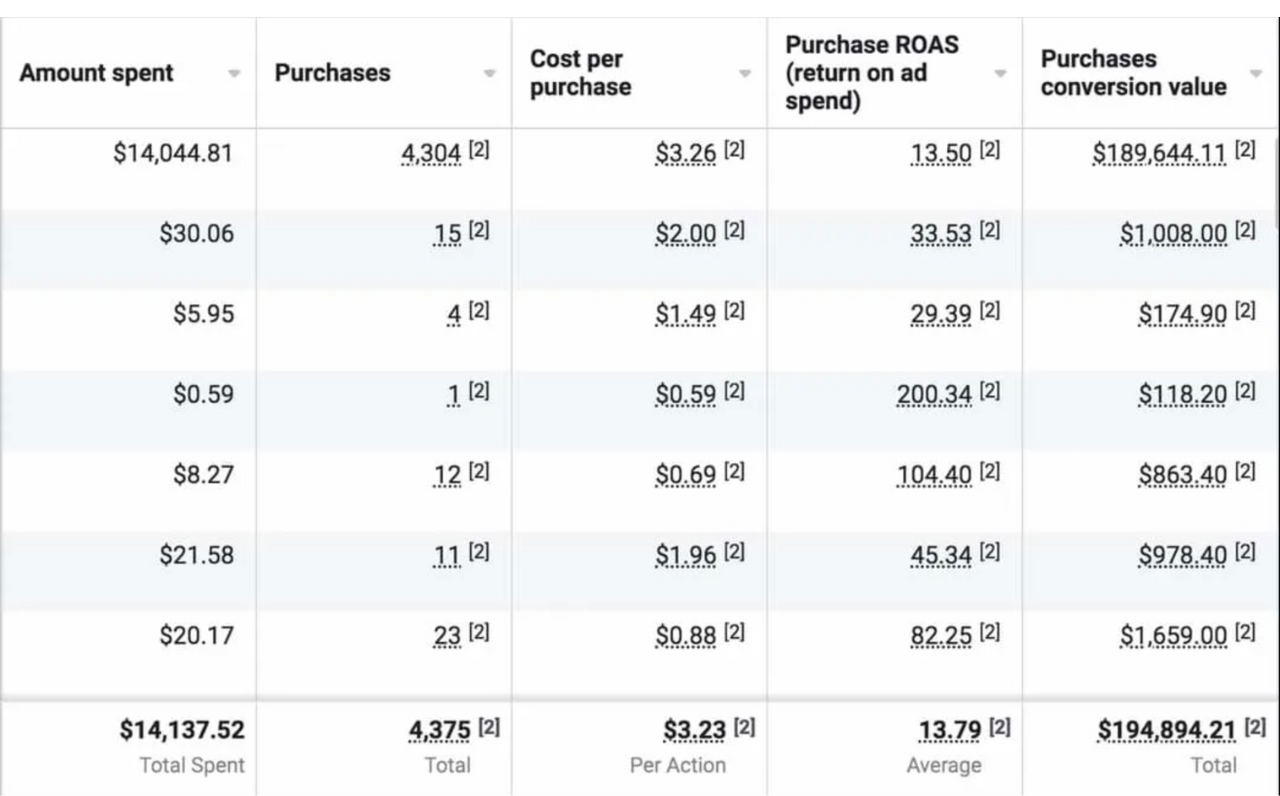Click the $189,644.11 conversion value
This screenshot has width=1280, height=796.
(x=1159, y=154)
